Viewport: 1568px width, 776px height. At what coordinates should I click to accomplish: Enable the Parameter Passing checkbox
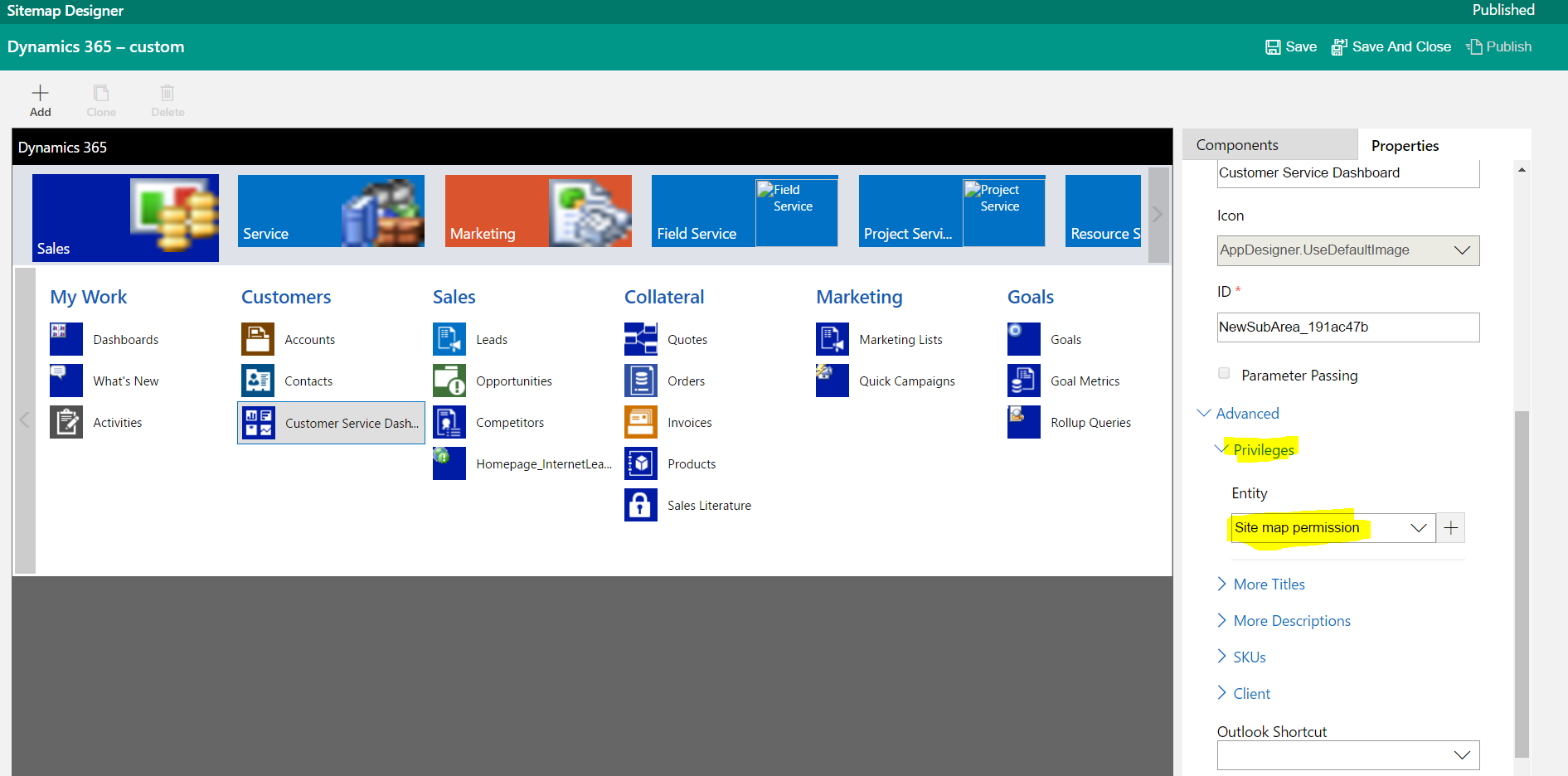click(x=1224, y=373)
